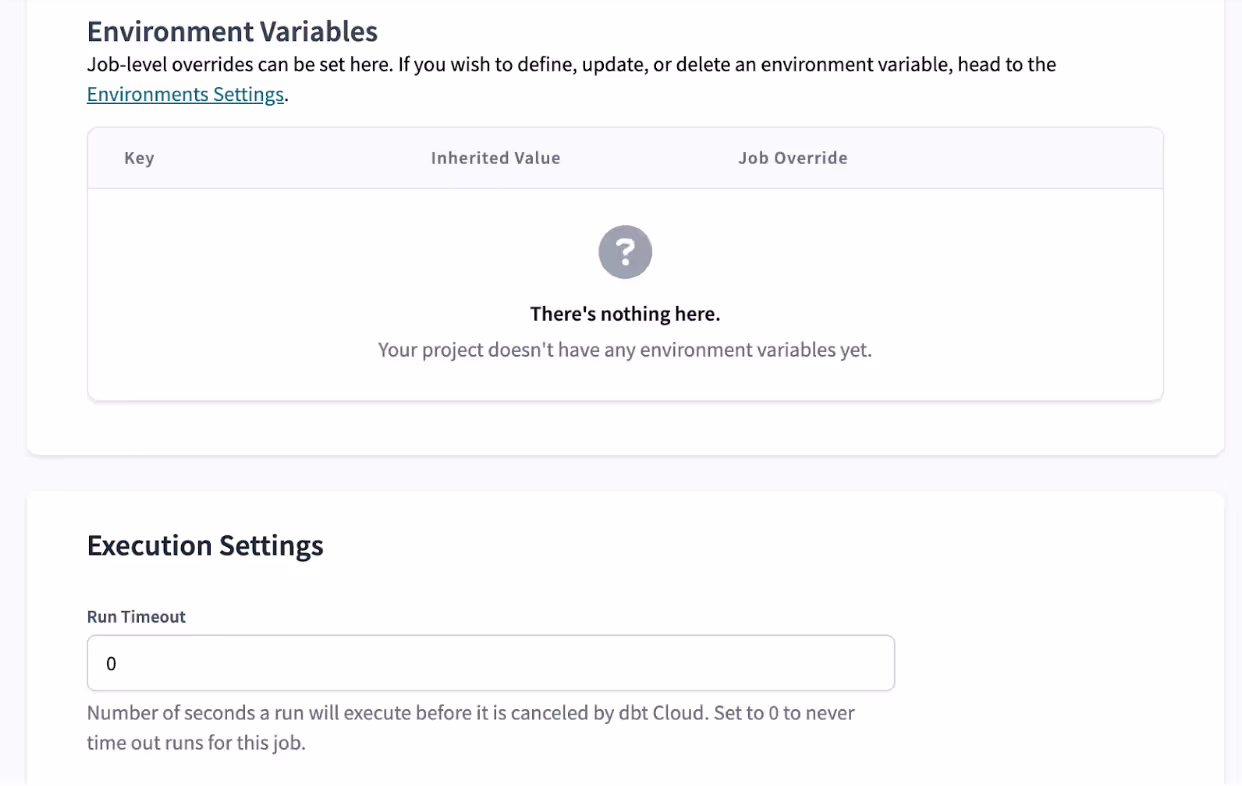Screen dimensions: 1242x786
Task: Click the Environment Variables section heading
Action: [x=232, y=32]
